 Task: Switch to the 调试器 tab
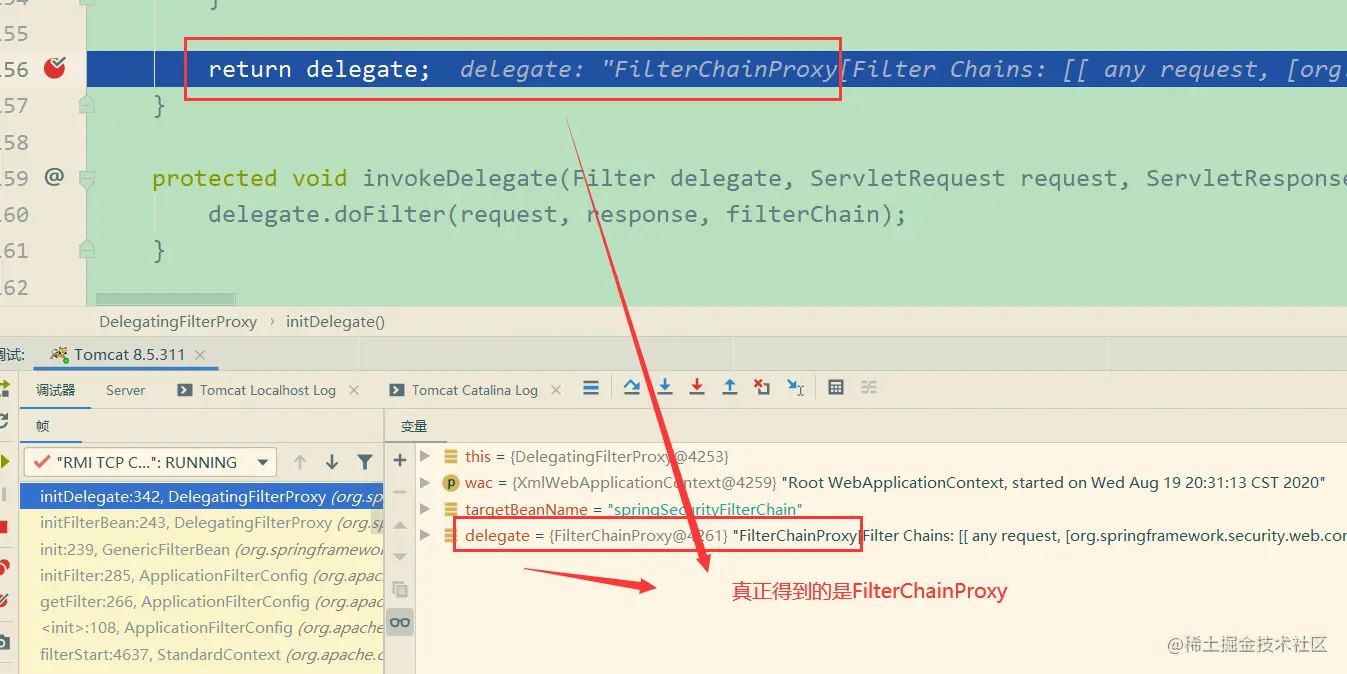[x=55, y=390]
